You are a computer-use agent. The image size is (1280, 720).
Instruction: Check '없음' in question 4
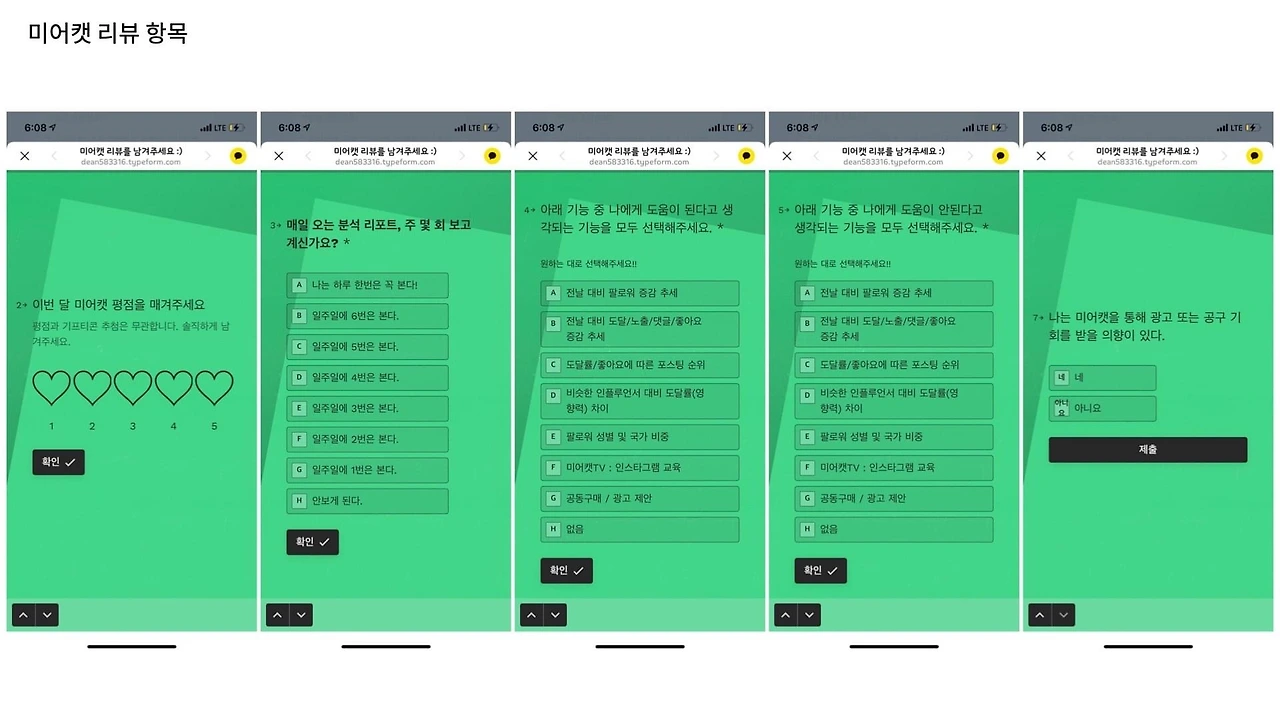click(640, 529)
